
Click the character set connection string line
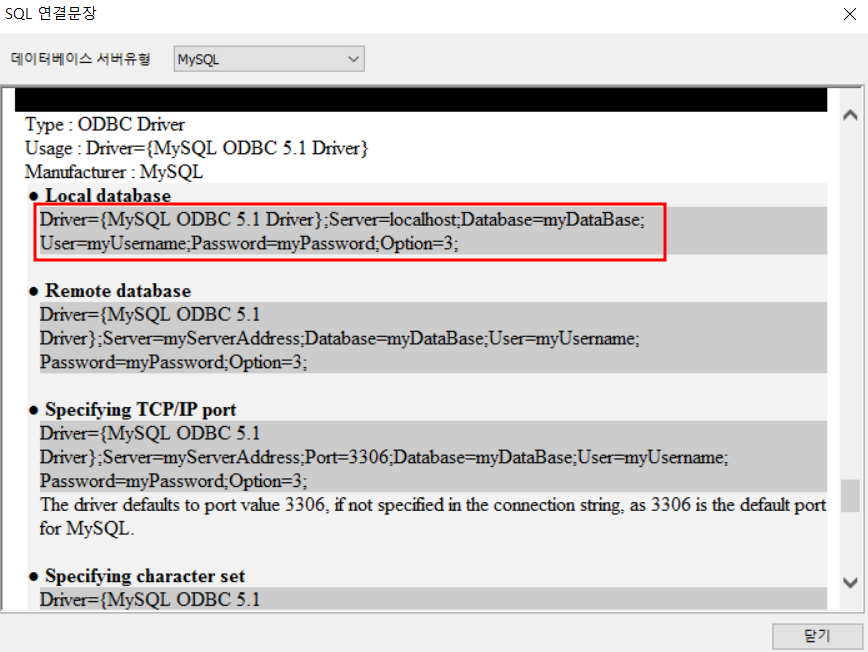[x=433, y=599]
